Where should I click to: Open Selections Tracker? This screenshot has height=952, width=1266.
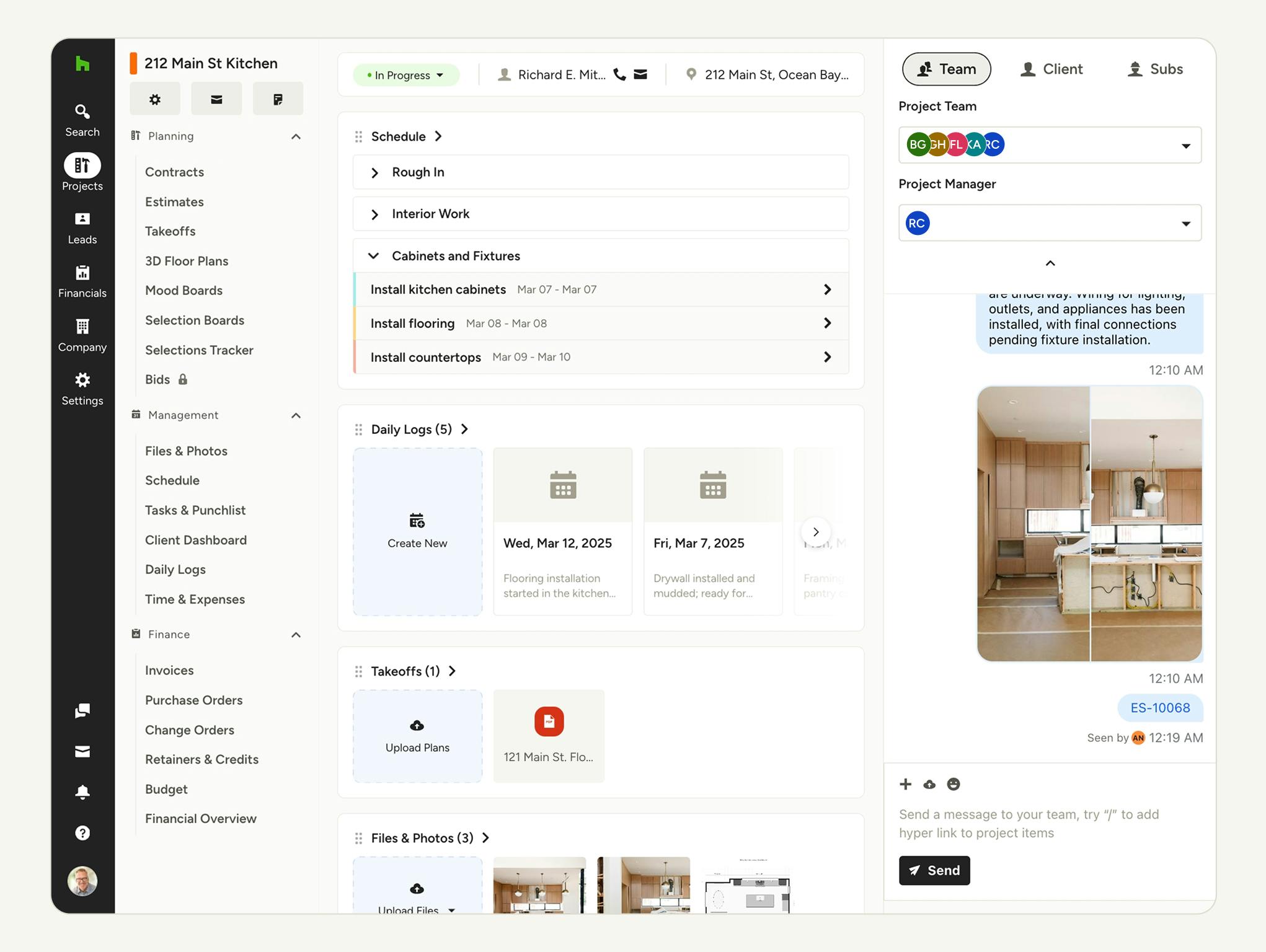click(199, 350)
